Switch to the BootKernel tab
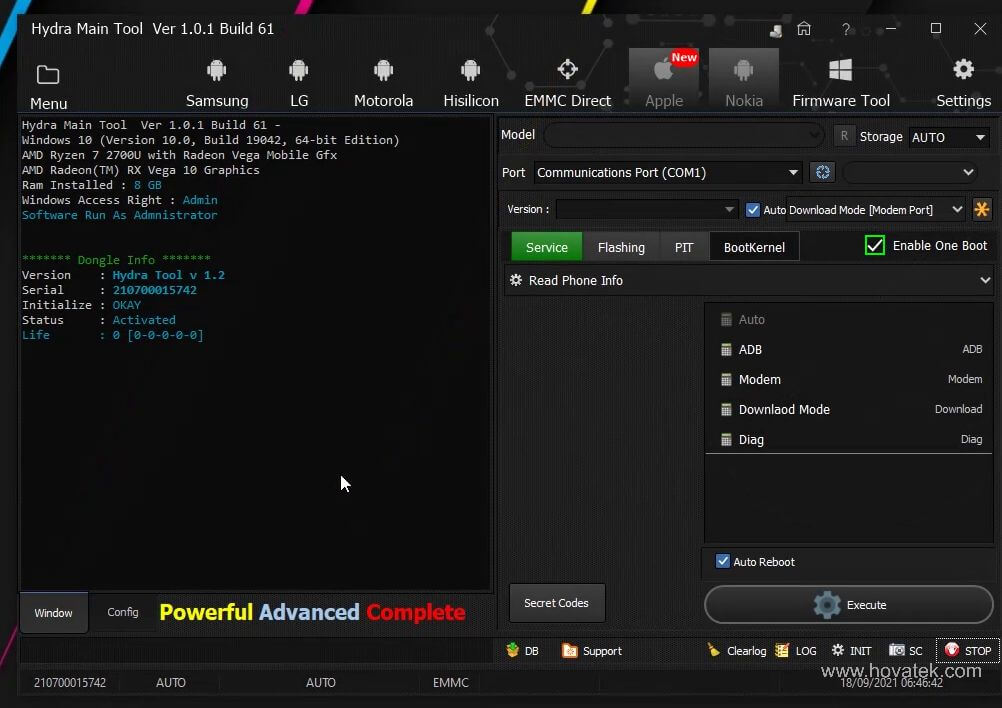The image size is (1002, 708). tap(754, 247)
